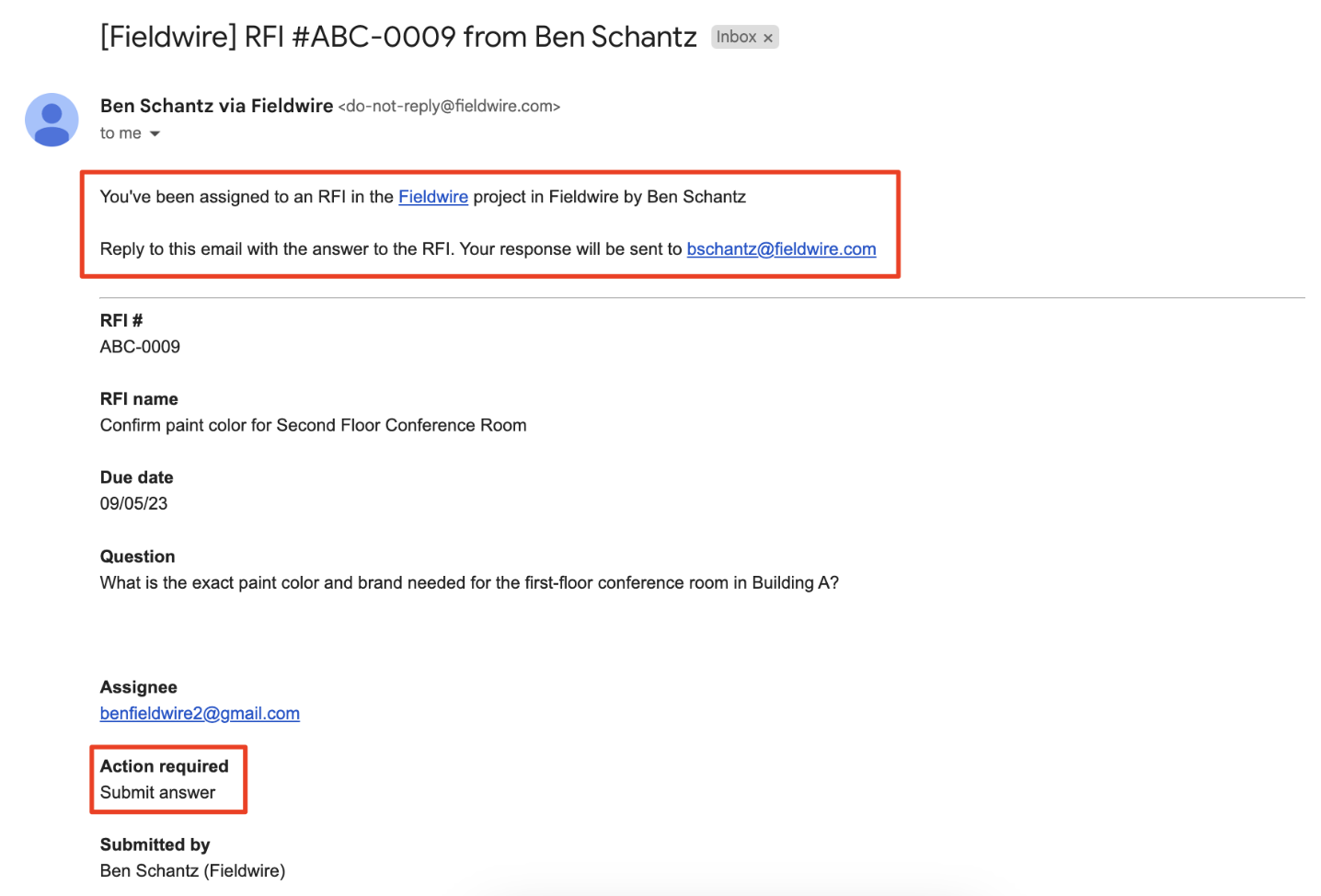Viewport: 1321px width, 896px height.
Task: Click the bschantz@fieldwire.com email link
Action: coord(781,249)
